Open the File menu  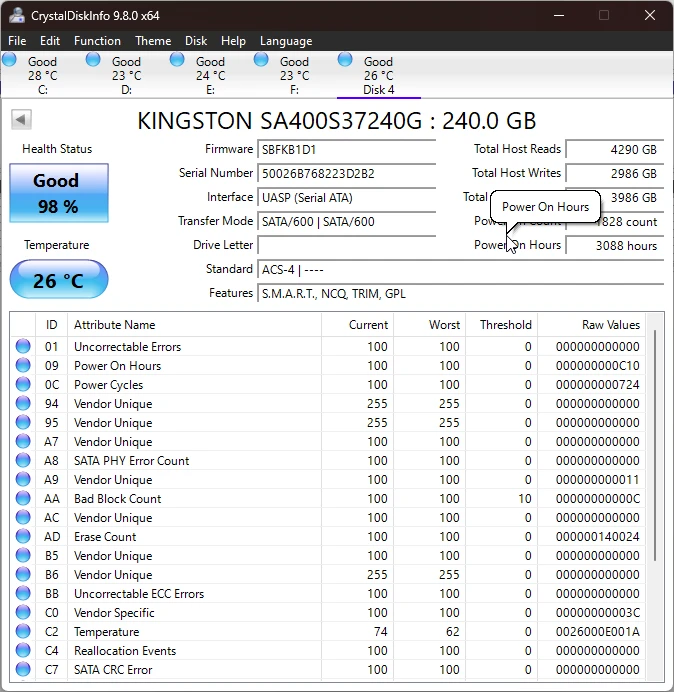pyautogui.click(x=17, y=41)
